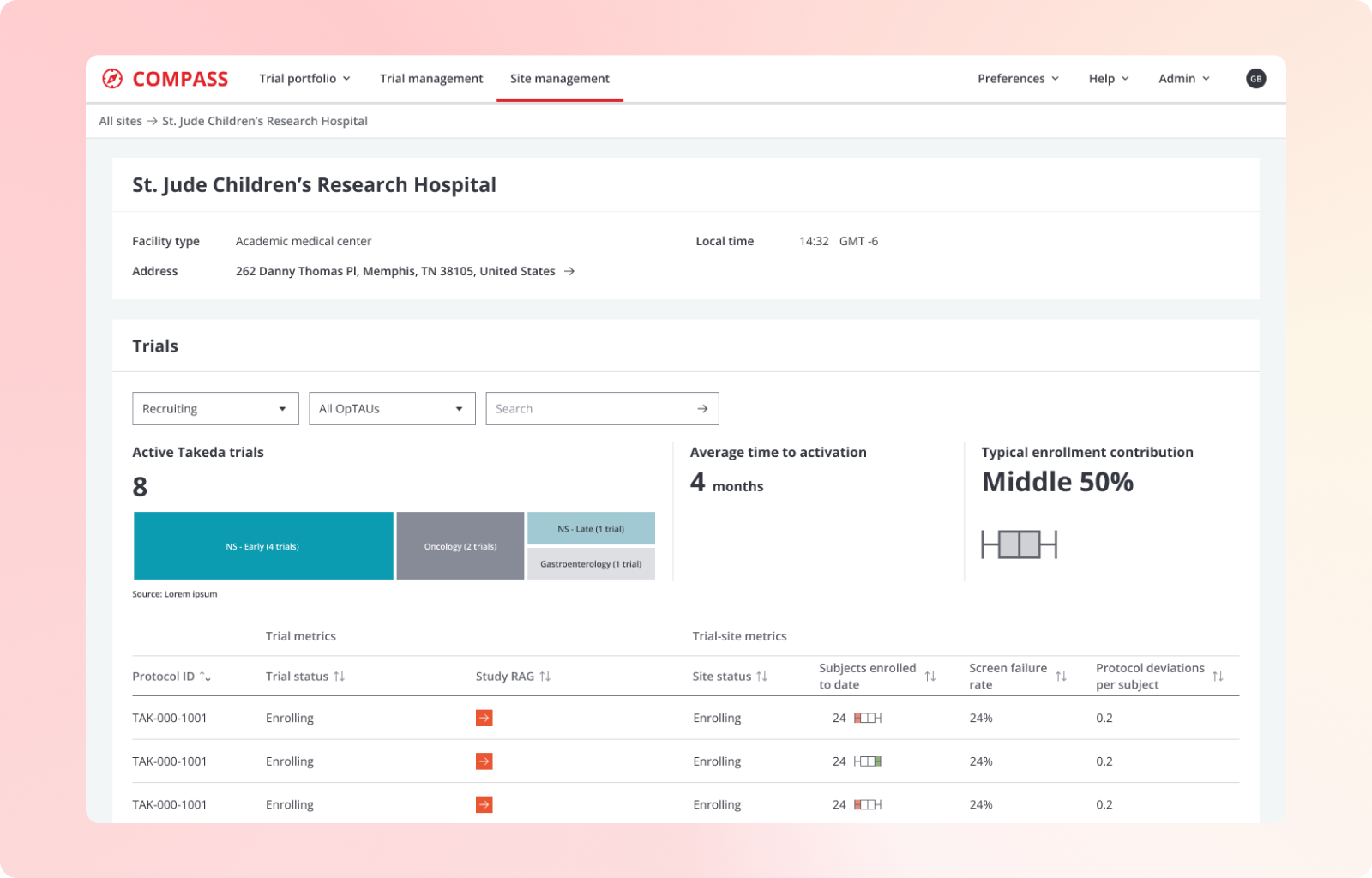The width and height of the screenshot is (1372, 878).
Task: Toggle sorting on Screen failure rate column
Action: pyautogui.click(x=1062, y=676)
